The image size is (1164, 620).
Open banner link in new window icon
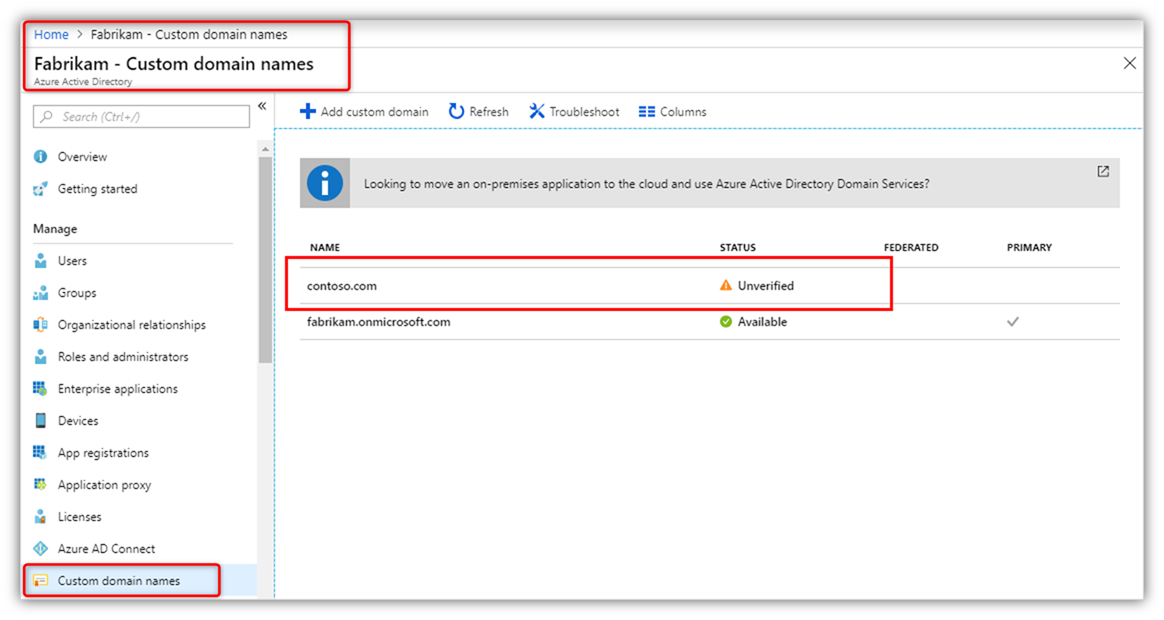[1103, 172]
